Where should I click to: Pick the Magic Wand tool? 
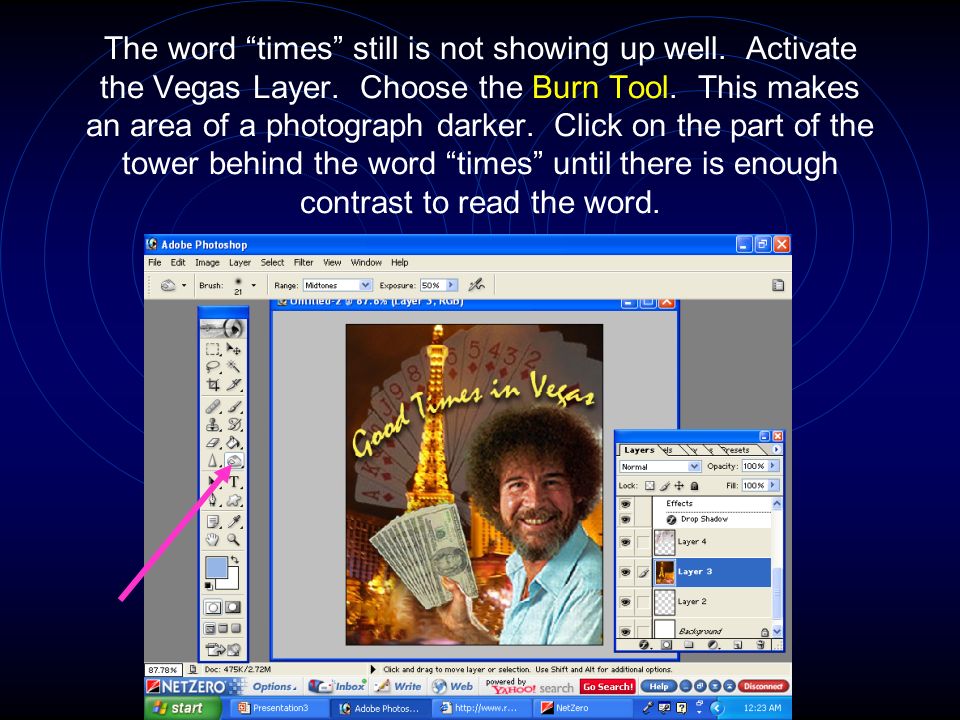(234, 367)
